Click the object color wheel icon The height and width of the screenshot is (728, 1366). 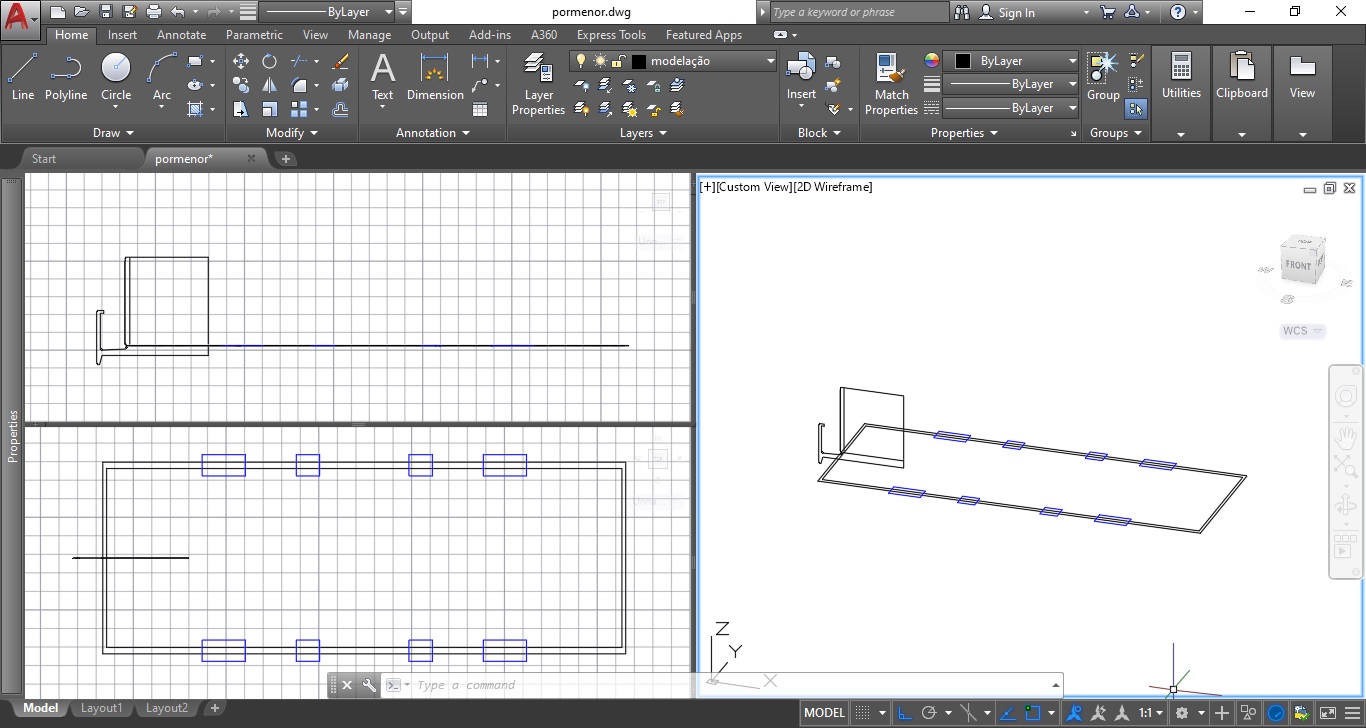pyautogui.click(x=932, y=61)
